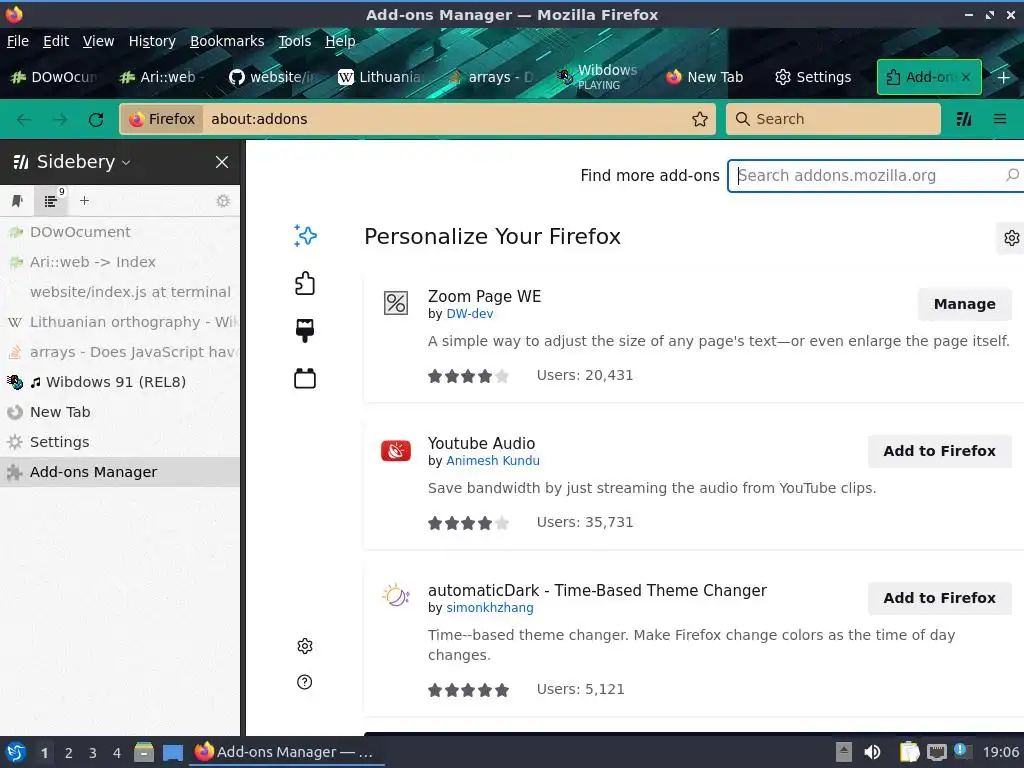Go forward one page
Viewport: 1024px width, 768px height.
(x=59, y=119)
